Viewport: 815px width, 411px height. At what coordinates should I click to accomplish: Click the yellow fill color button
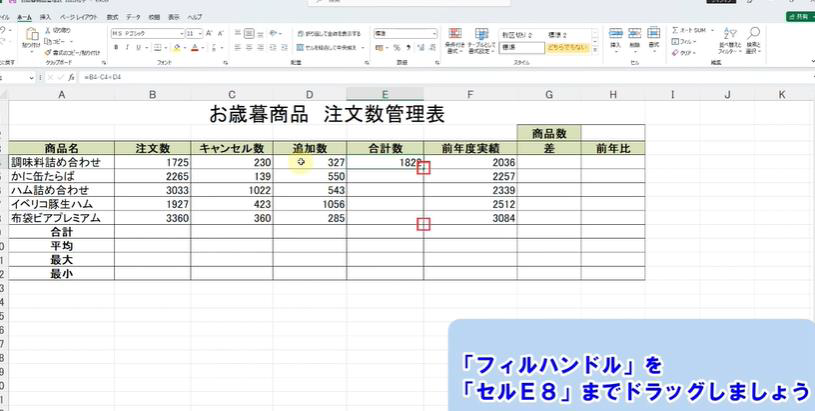pyautogui.click(x=177, y=46)
